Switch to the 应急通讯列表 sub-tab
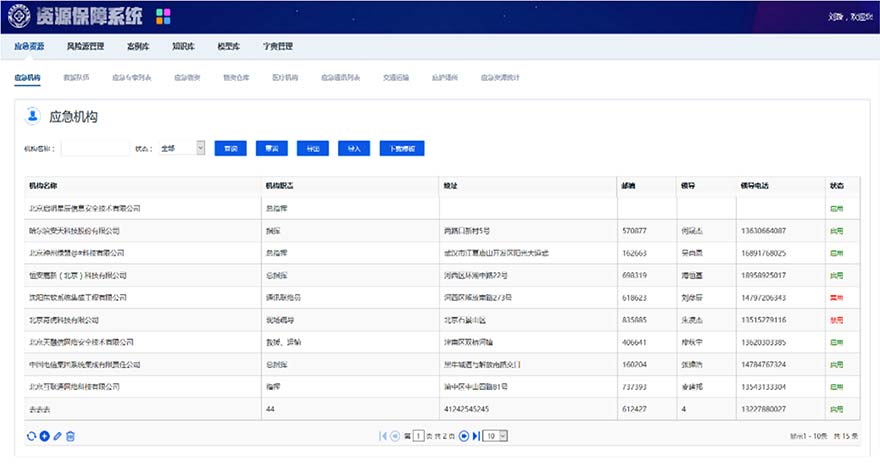This screenshot has height=465, width=880. 341,77
